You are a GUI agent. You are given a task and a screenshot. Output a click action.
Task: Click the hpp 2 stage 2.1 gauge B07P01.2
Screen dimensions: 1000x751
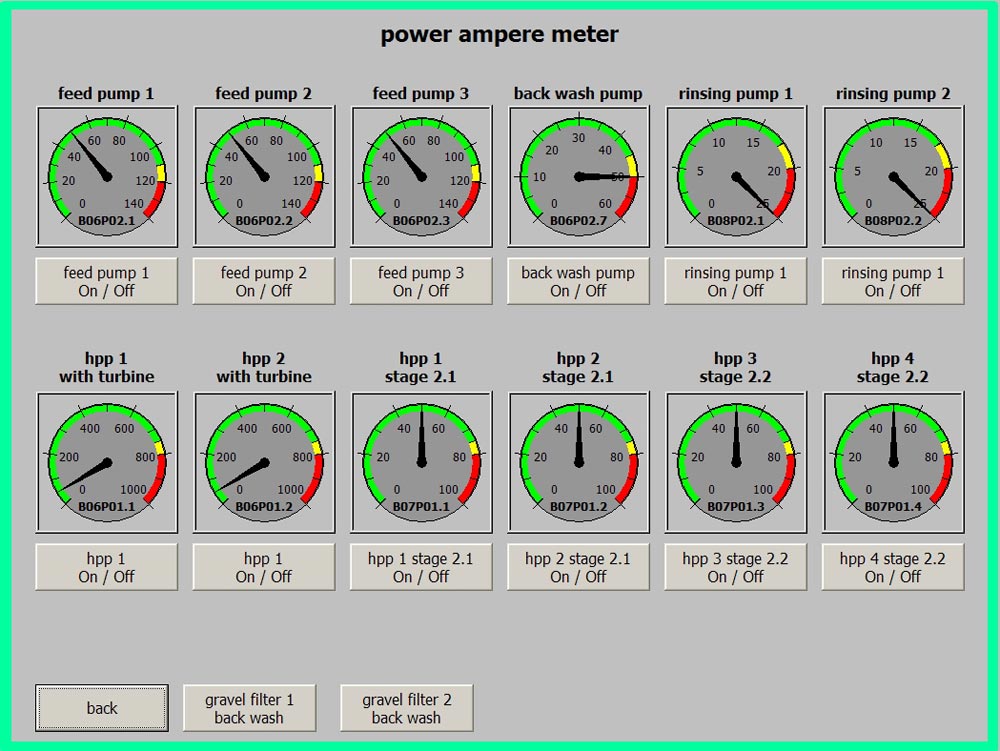578,462
